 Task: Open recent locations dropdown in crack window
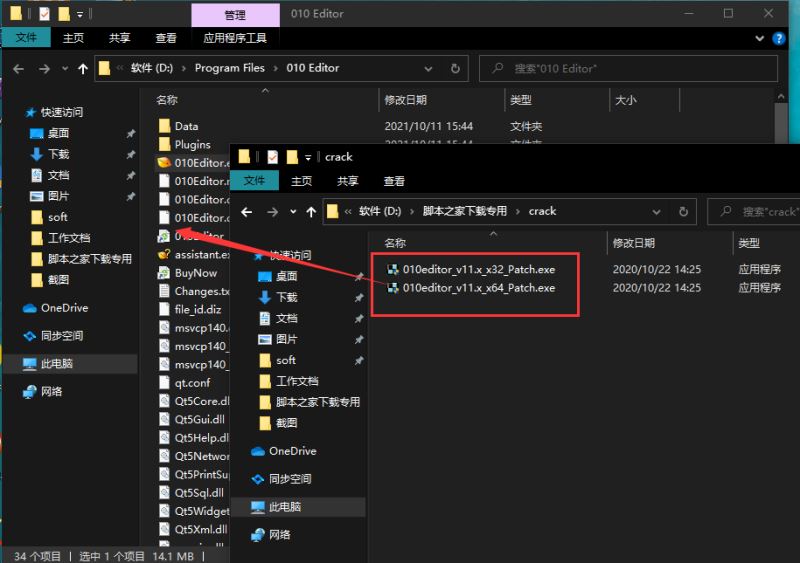coord(293,212)
